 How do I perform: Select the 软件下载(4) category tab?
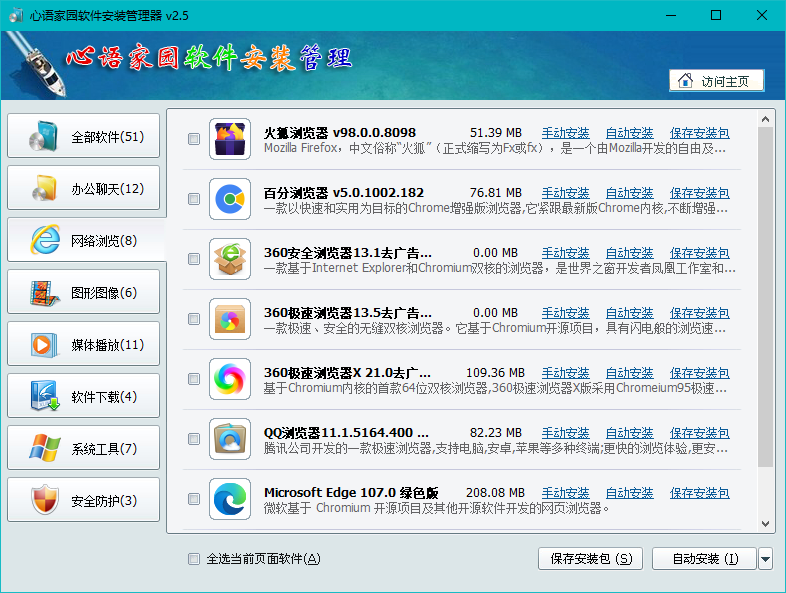[x=84, y=396]
